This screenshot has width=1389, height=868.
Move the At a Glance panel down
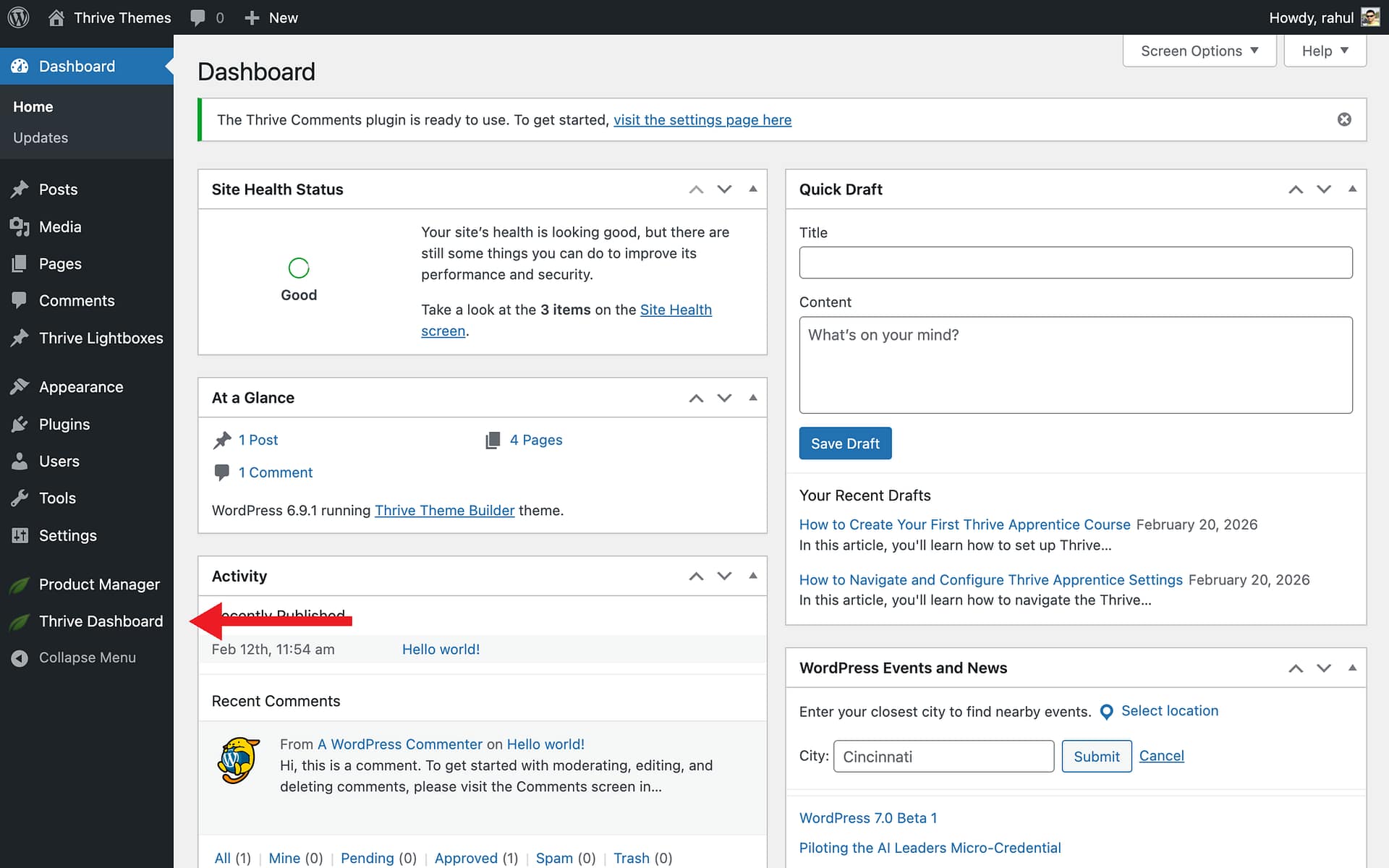[x=724, y=397]
